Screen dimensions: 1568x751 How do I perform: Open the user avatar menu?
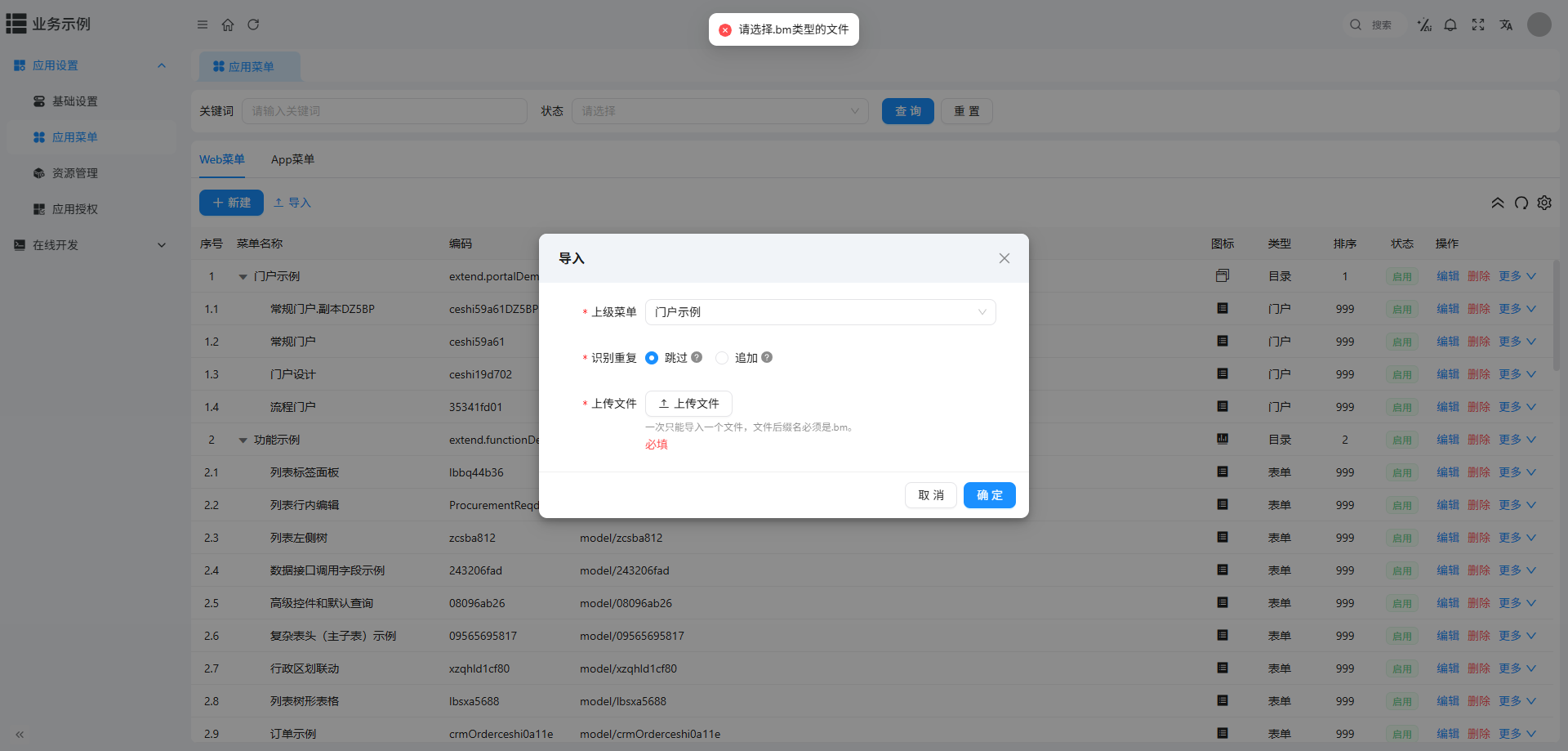(x=1539, y=25)
